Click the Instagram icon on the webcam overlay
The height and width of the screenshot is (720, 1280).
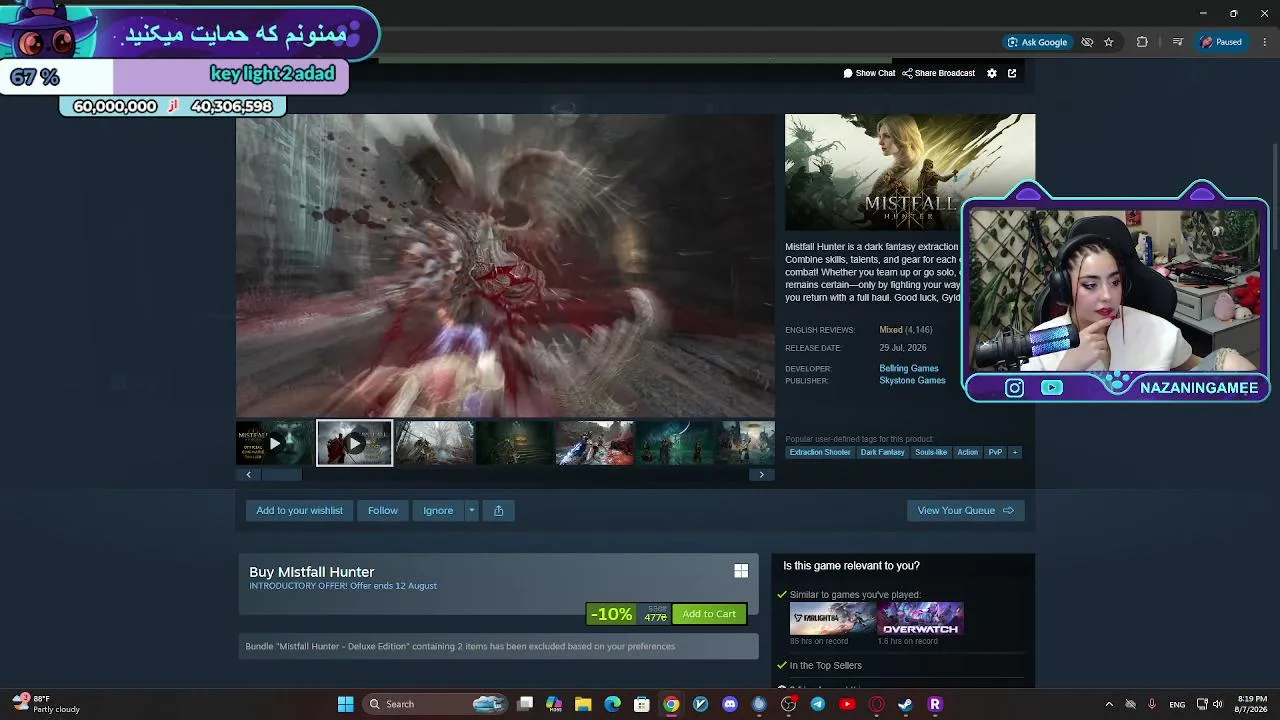[1014, 388]
